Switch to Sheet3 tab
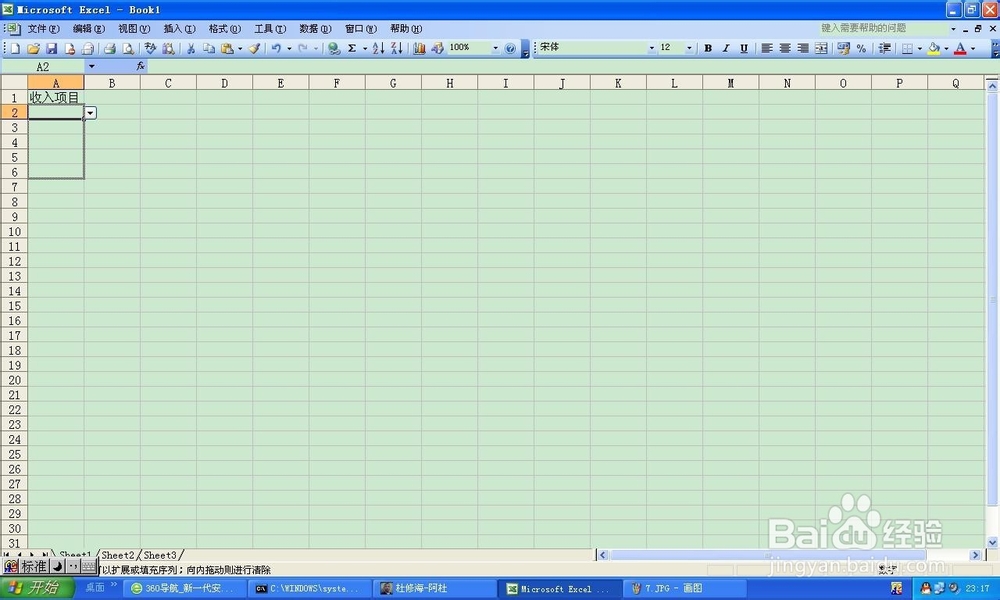Image resolution: width=1000 pixels, height=600 pixels. point(160,555)
